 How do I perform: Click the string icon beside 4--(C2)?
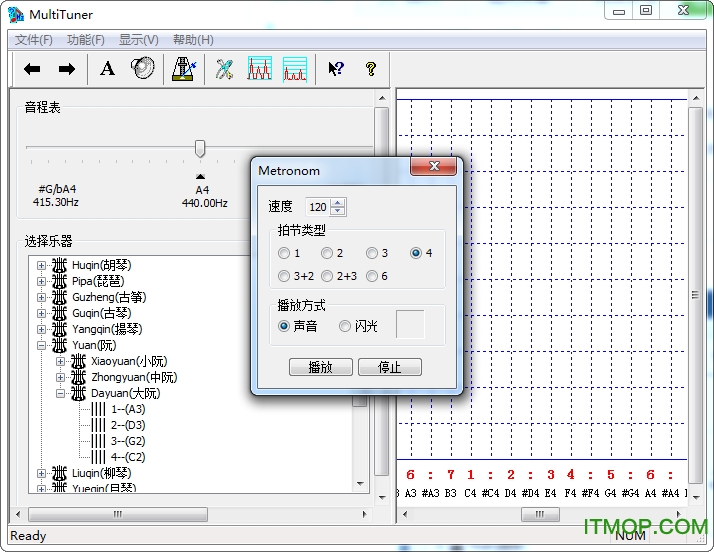(x=98, y=457)
